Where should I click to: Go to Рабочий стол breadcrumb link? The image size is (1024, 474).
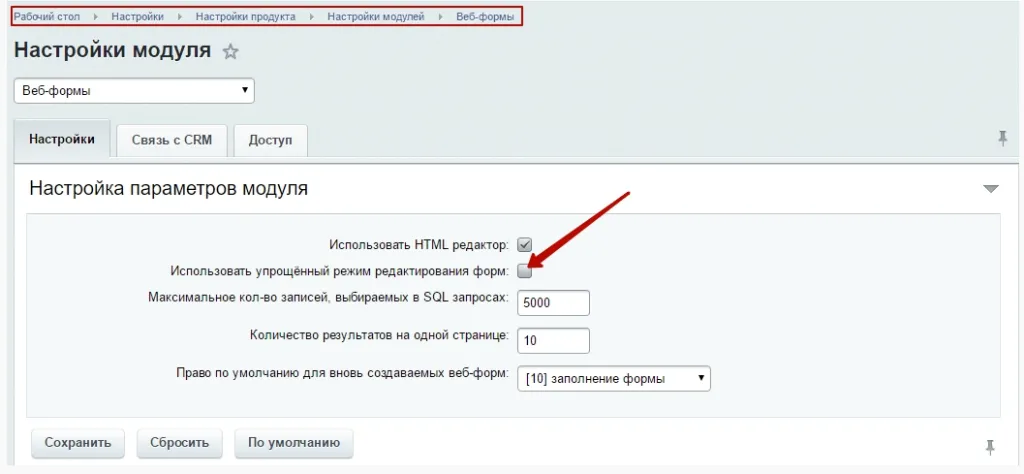(46, 17)
